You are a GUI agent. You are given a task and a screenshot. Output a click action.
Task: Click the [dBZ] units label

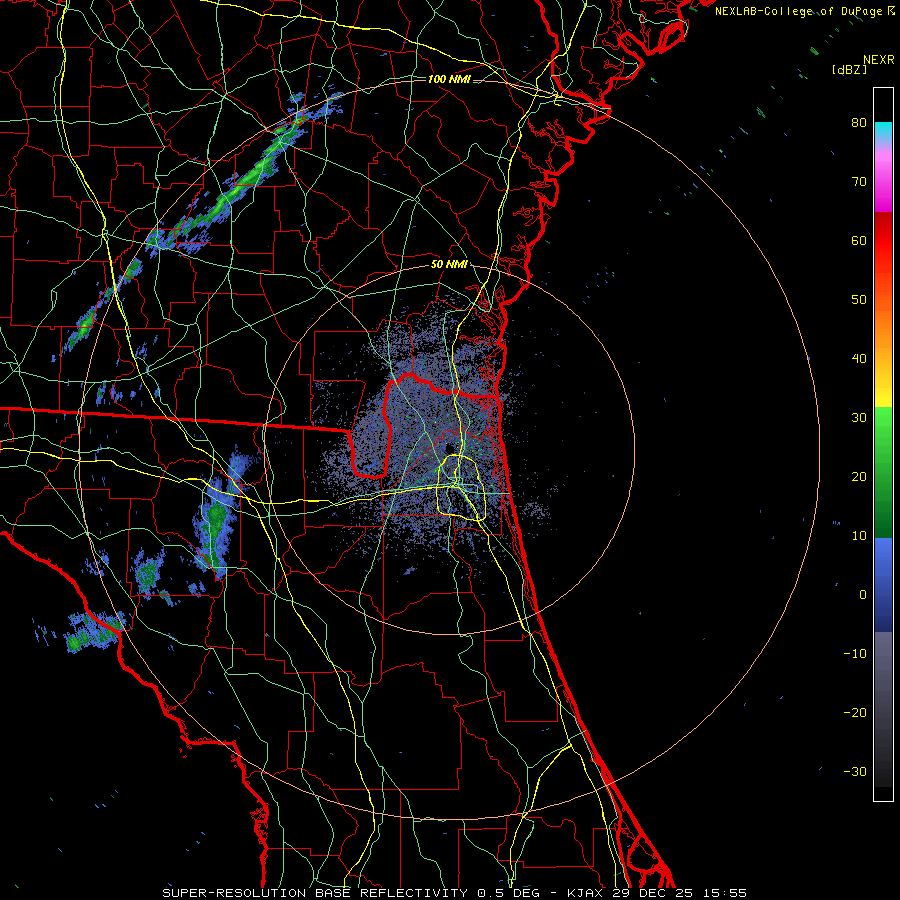coord(849,70)
